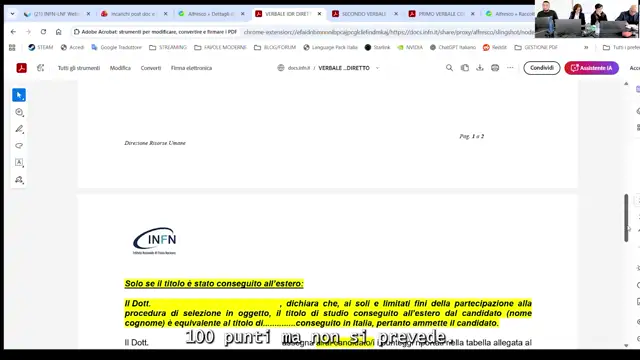Select the arrow selection tool
640x360 pixels.
(x=19, y=95)
